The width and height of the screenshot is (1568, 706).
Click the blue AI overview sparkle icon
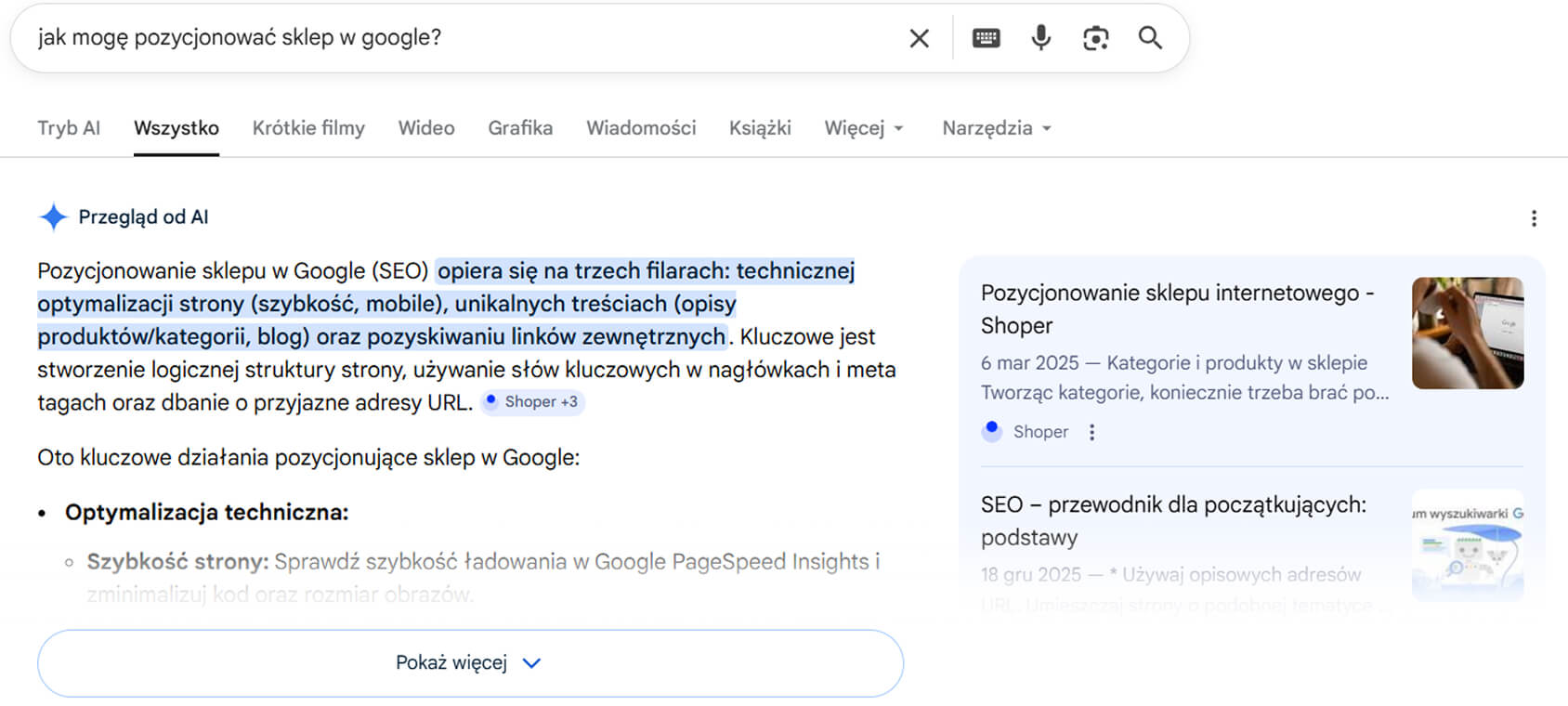tap(54, 217)
